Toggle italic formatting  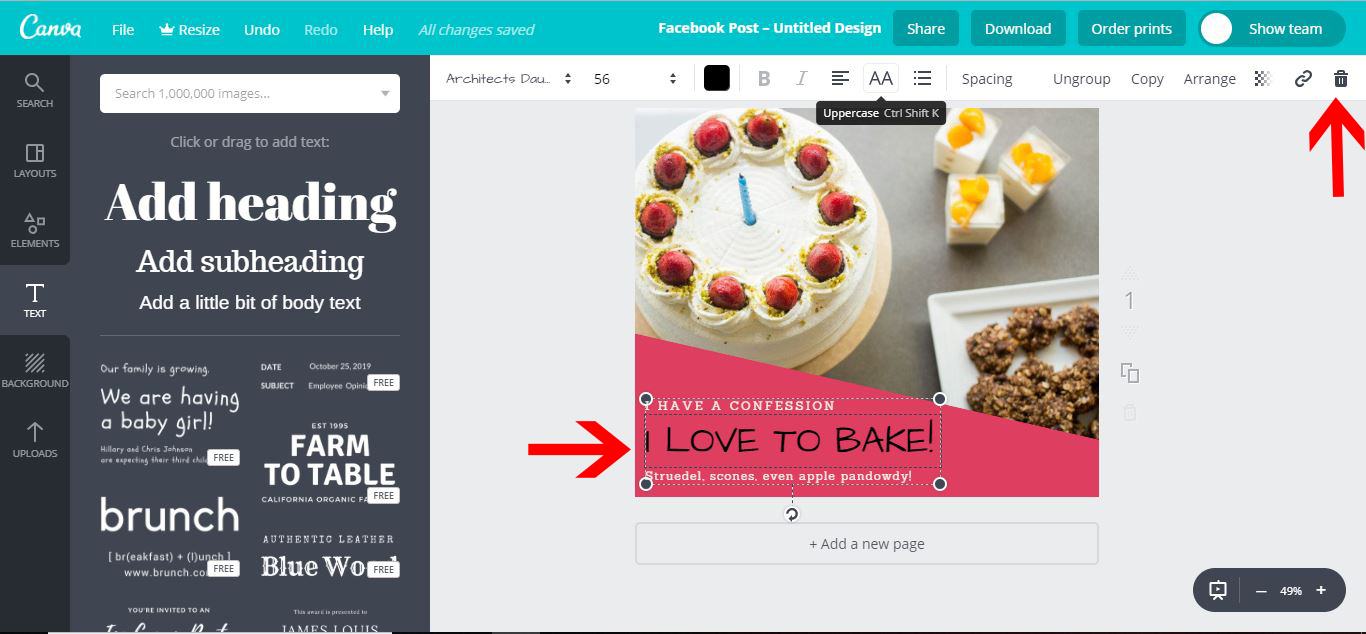[x=801, y=77]
